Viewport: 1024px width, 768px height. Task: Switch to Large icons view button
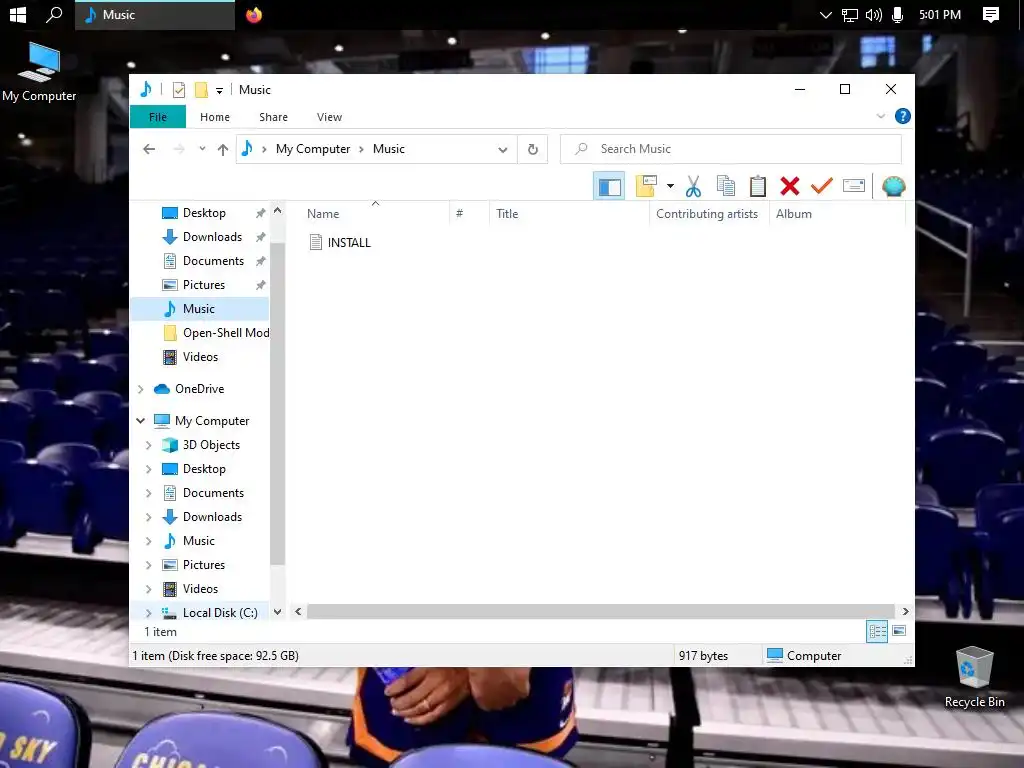click(x=899, y=631)
